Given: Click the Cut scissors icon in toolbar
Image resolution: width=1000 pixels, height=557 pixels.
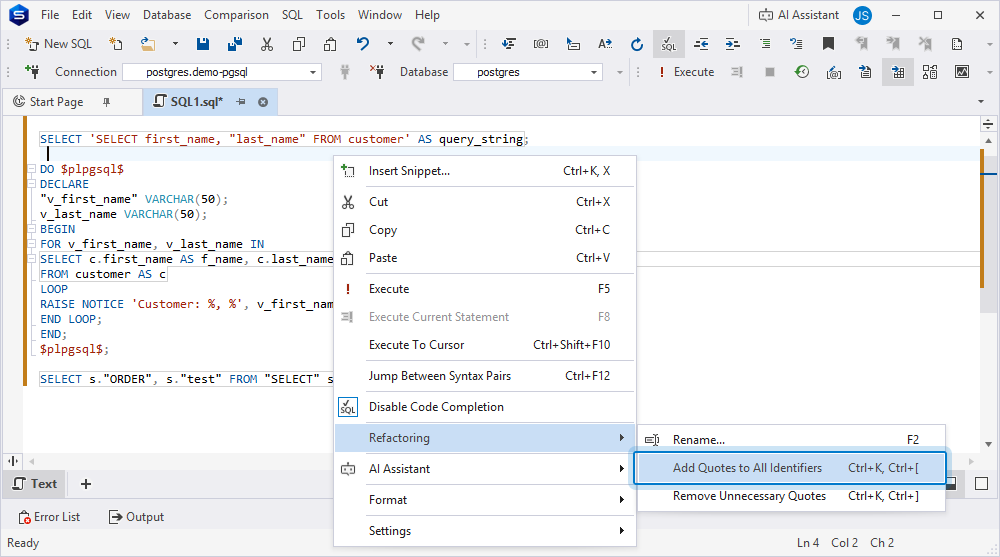Looking at the screenshot, I should tap(267, 44).
